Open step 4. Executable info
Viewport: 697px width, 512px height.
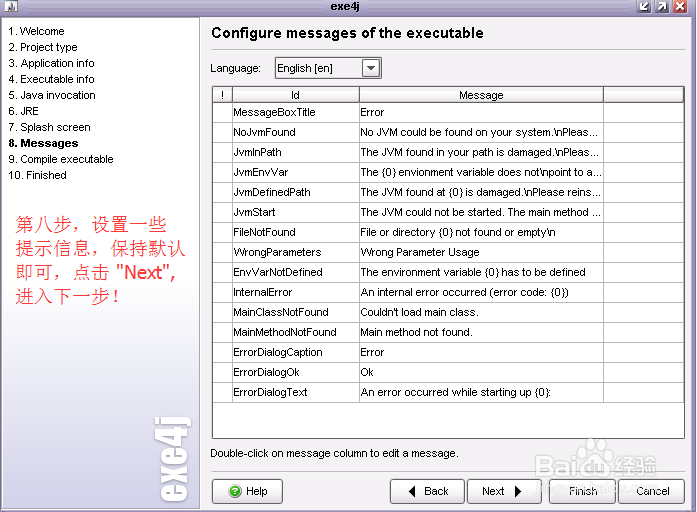(51, 79)
